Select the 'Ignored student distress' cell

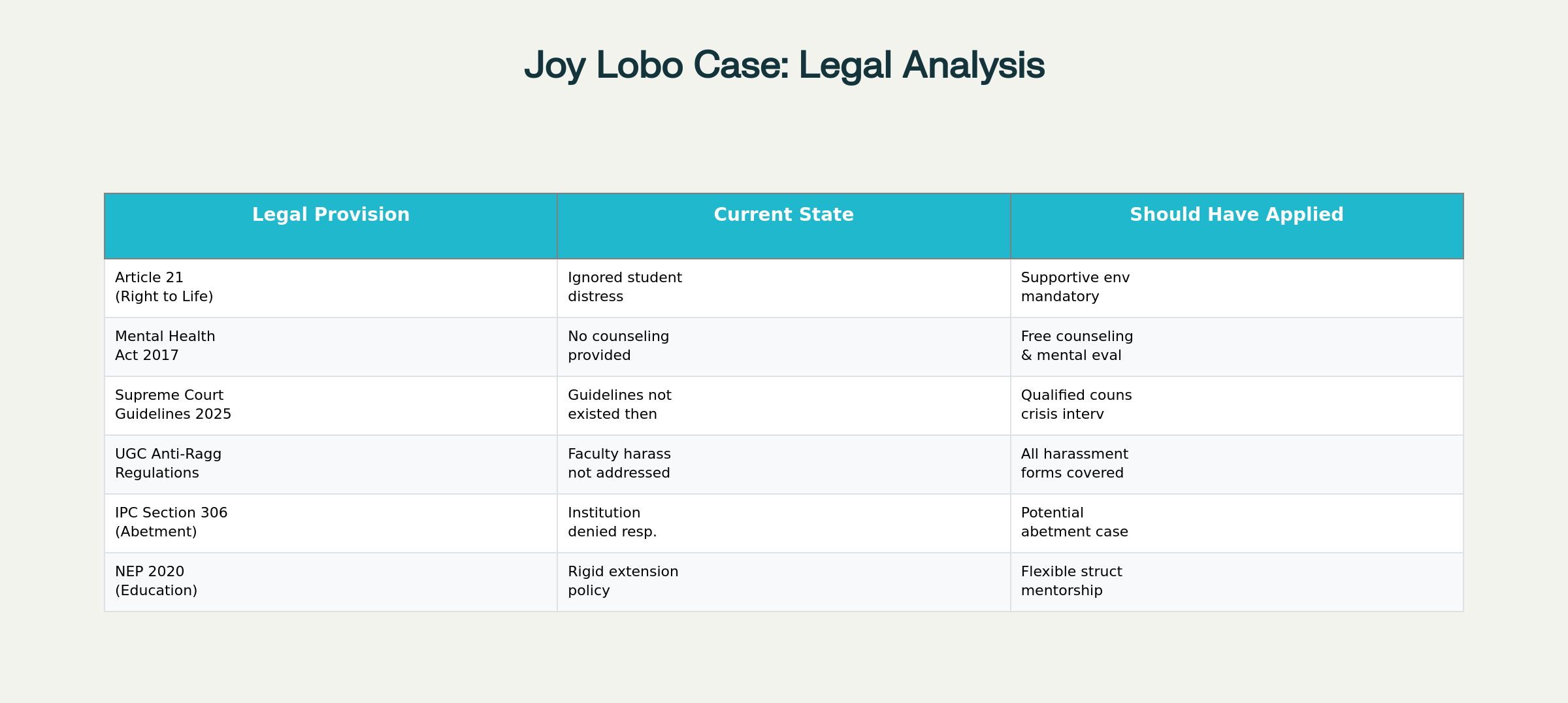coord(625,287)
